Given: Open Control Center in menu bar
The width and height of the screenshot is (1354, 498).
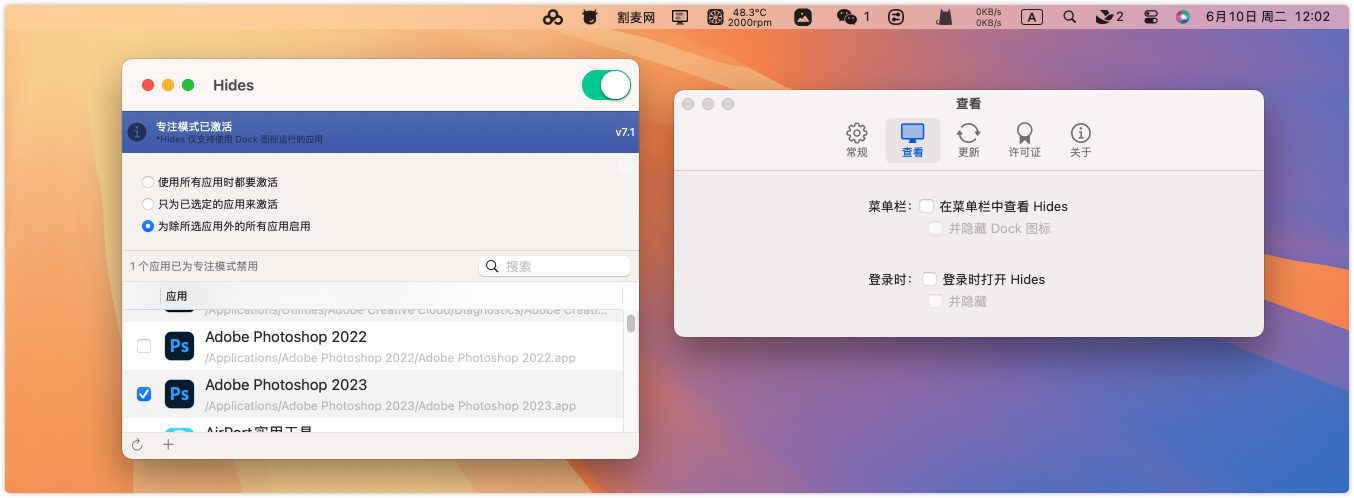Looking at the screenshot, I should pyautogui.click(x=1151, y=17).
